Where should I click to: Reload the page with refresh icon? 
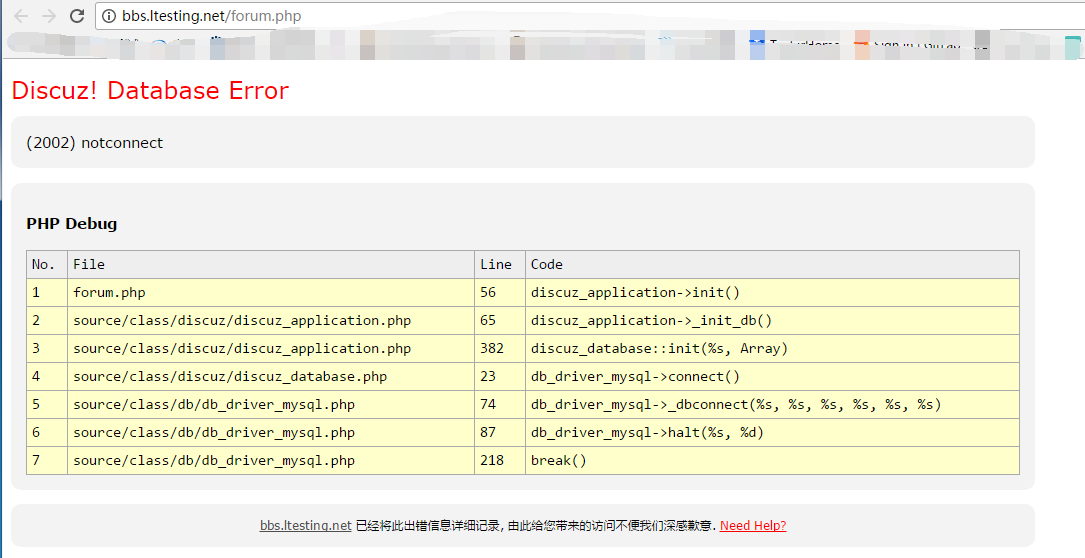click(78, 16)
